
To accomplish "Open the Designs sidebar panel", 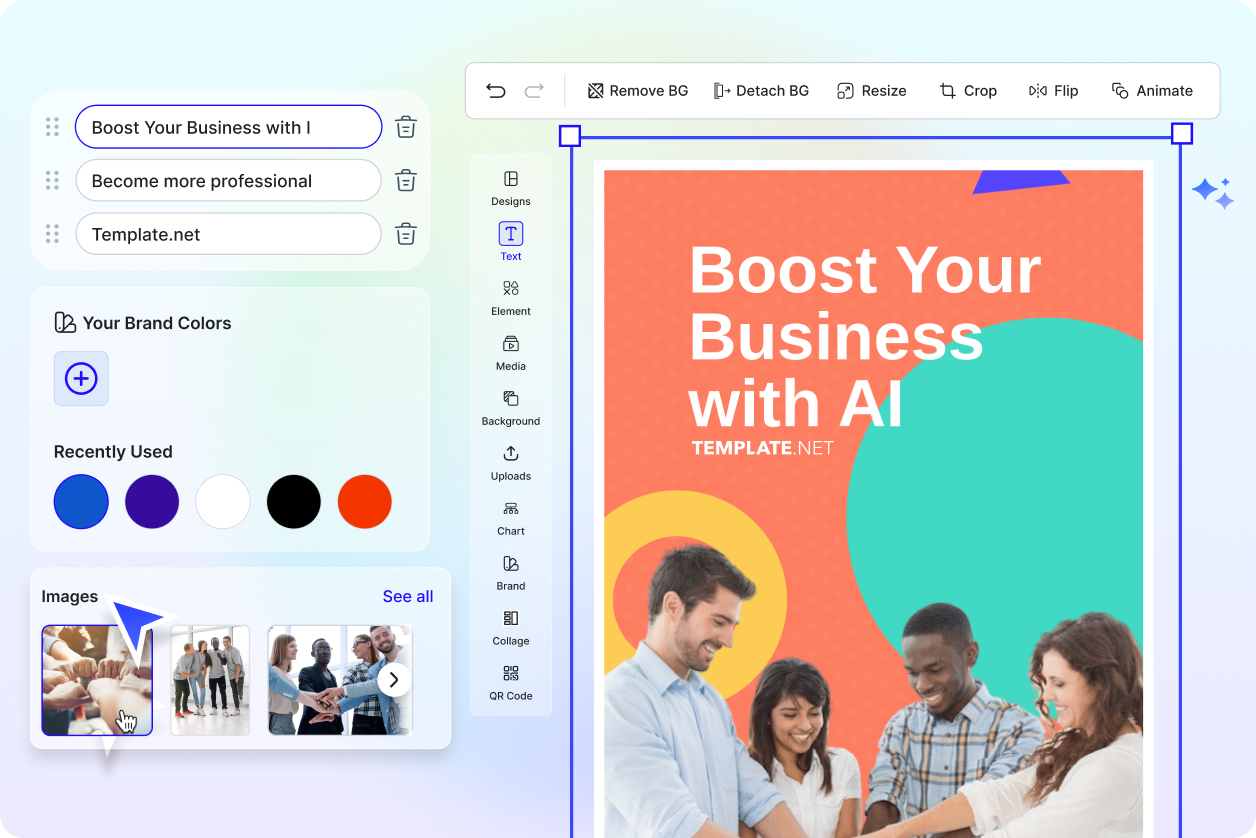I will [x=511, y=187].
